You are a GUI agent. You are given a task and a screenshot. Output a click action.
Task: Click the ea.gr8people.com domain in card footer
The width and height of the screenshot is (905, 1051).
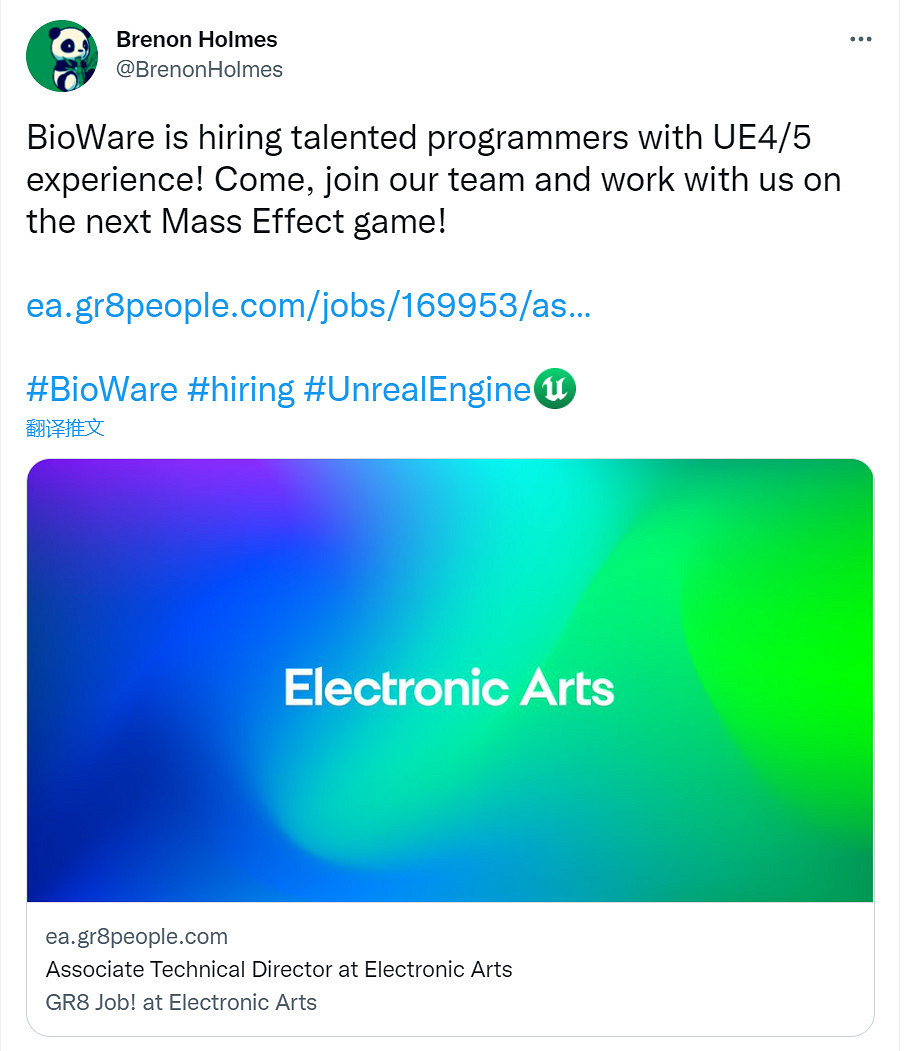click(137, 937)
